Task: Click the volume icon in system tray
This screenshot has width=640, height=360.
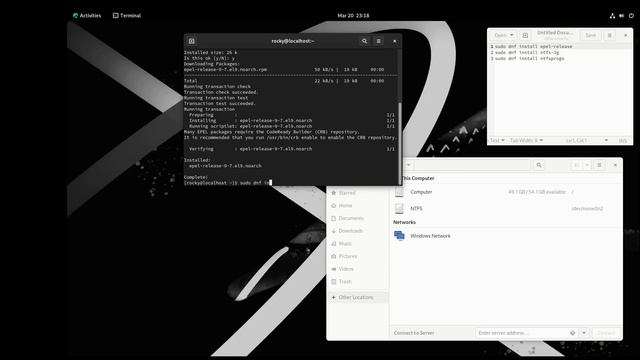Action: pos(622,16)
